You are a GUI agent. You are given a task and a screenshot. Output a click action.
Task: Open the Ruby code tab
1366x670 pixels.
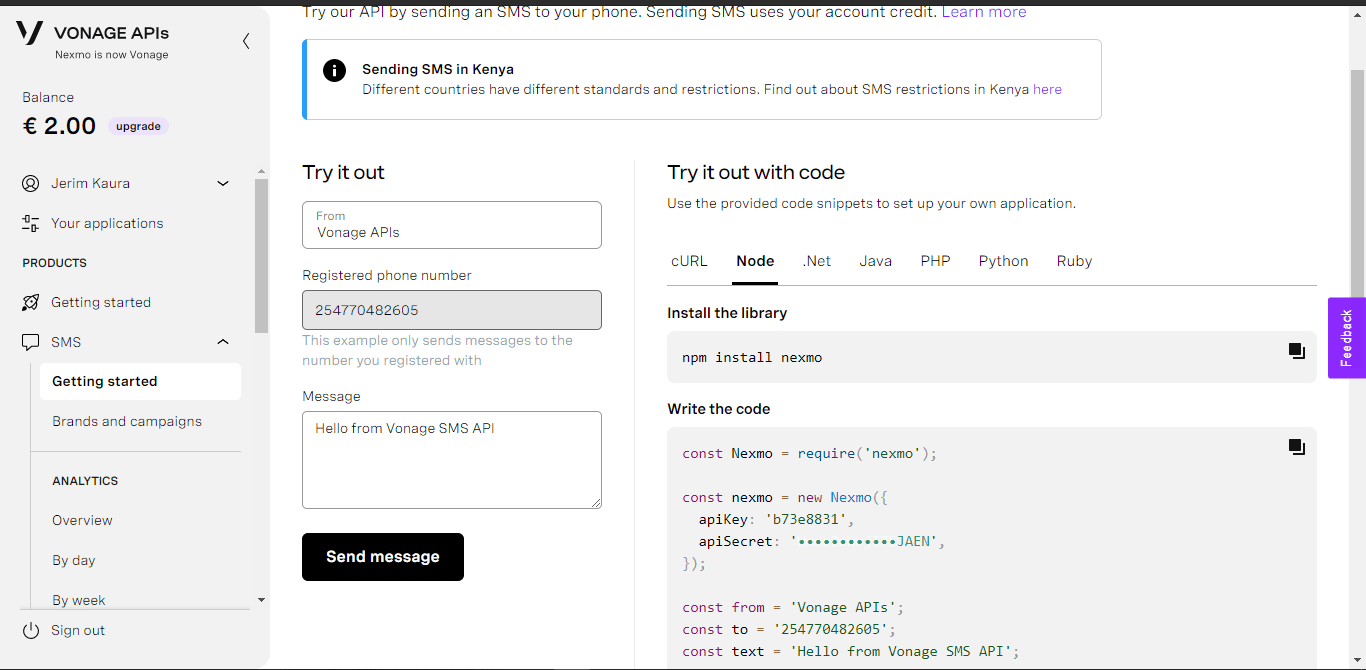click(x=1075, y=261)
